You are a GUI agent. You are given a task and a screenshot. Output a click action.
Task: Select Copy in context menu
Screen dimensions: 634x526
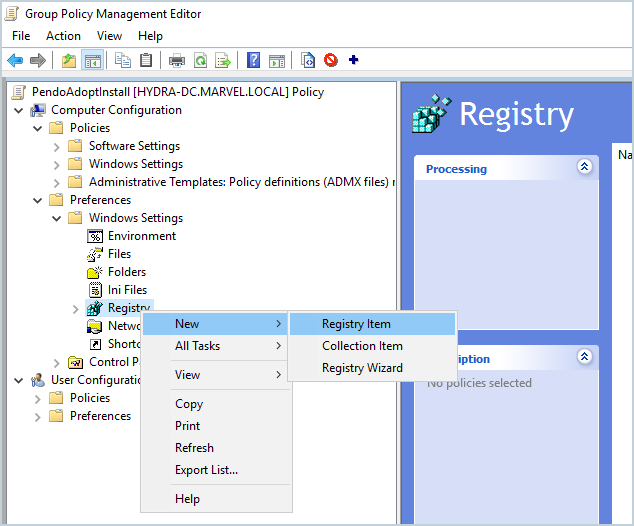216,404
